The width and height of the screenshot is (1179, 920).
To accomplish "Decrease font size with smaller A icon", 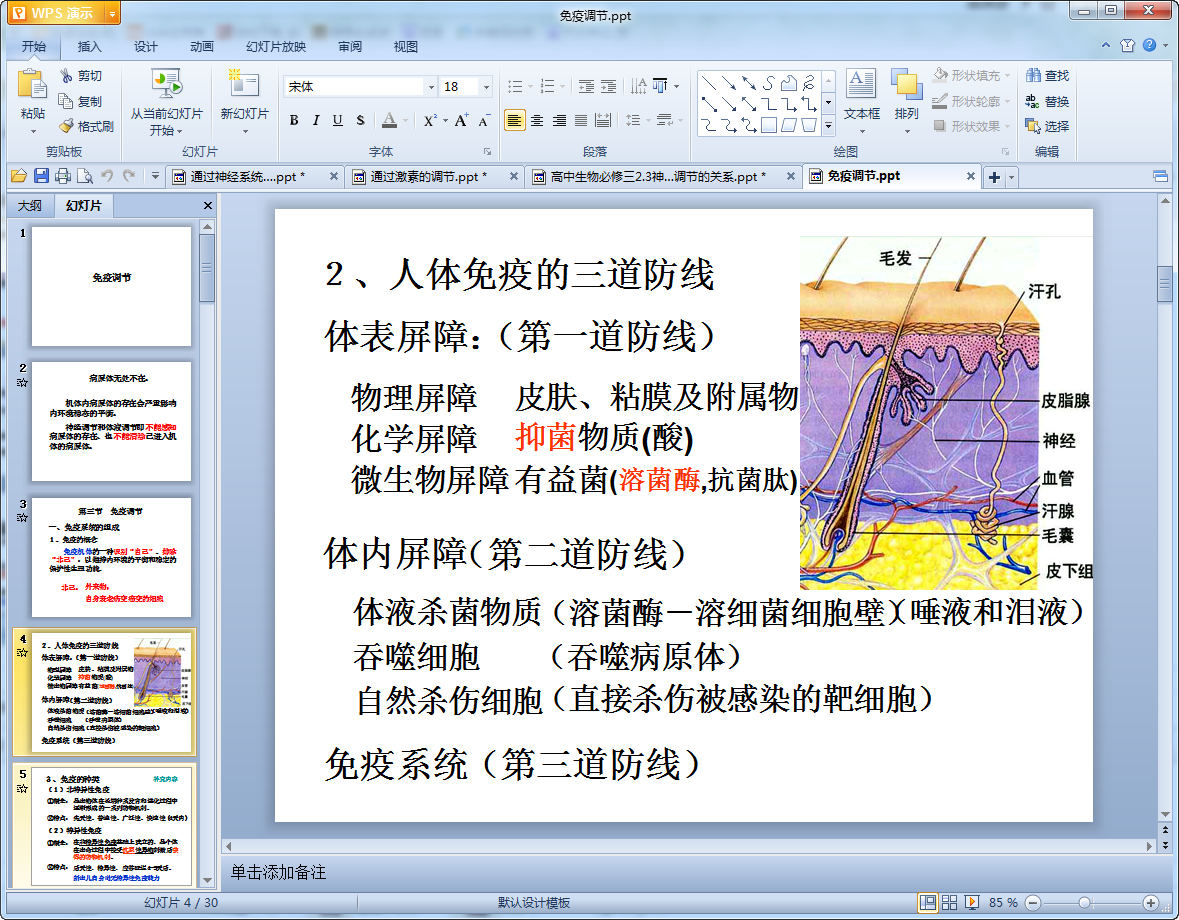I will click(484, 120).
